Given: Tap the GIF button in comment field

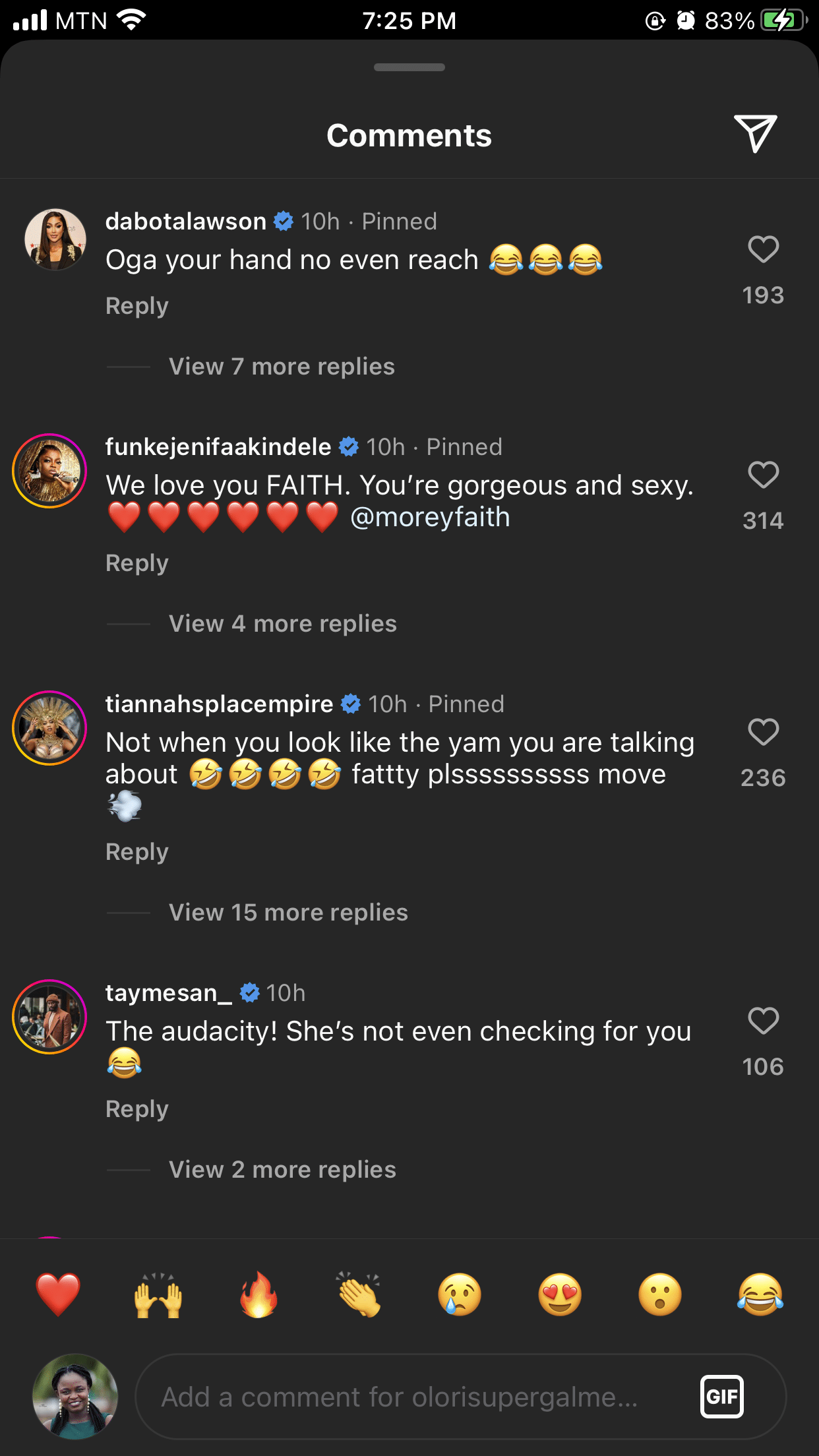Looking at the screenshot, I should click(721, 1396).
